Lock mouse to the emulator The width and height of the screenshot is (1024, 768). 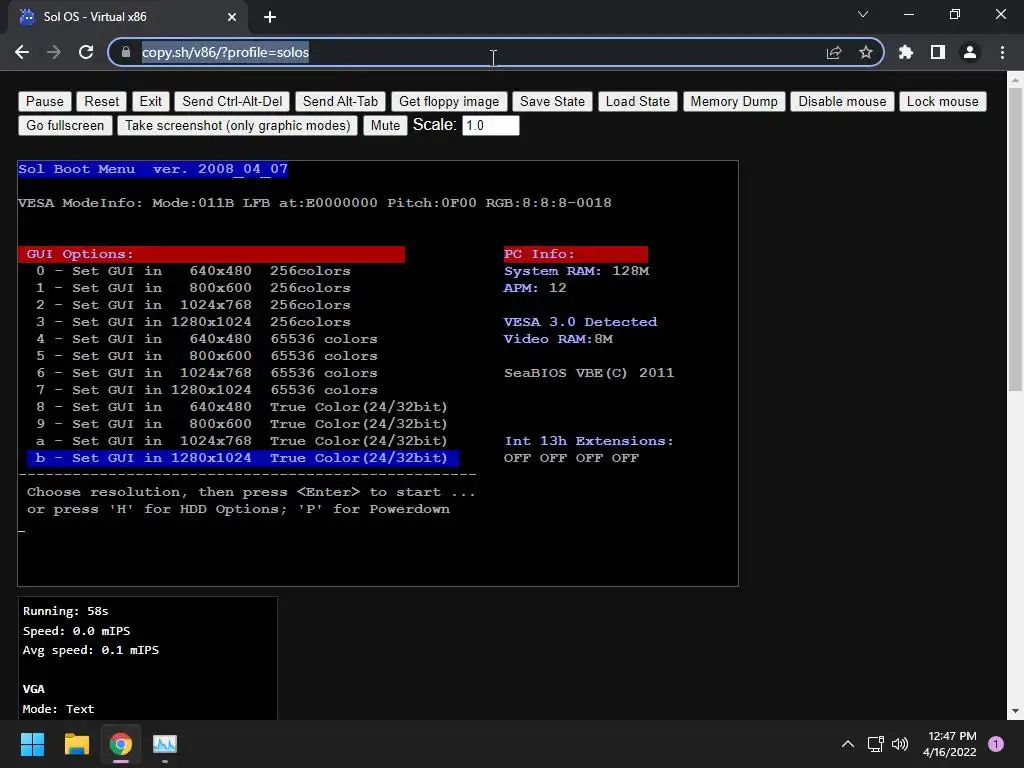pos(942,101)
